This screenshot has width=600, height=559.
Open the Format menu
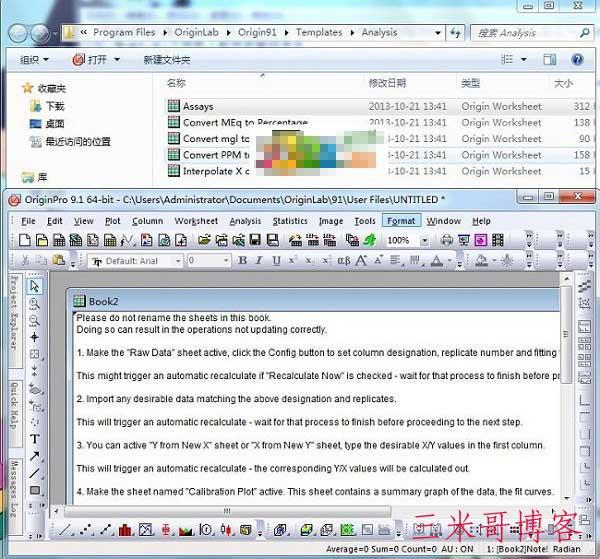[401, 221]
